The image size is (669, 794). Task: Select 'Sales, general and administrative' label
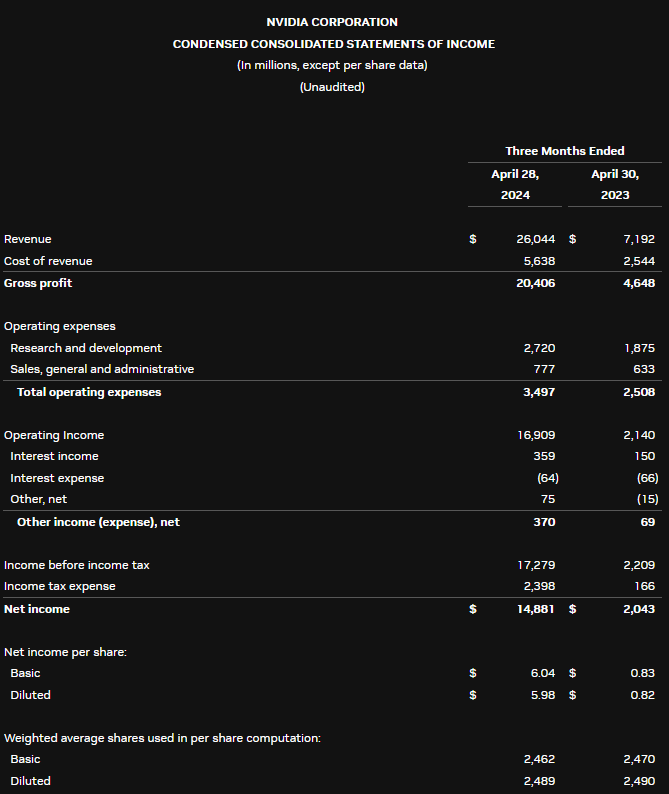[x=102, y=369]
